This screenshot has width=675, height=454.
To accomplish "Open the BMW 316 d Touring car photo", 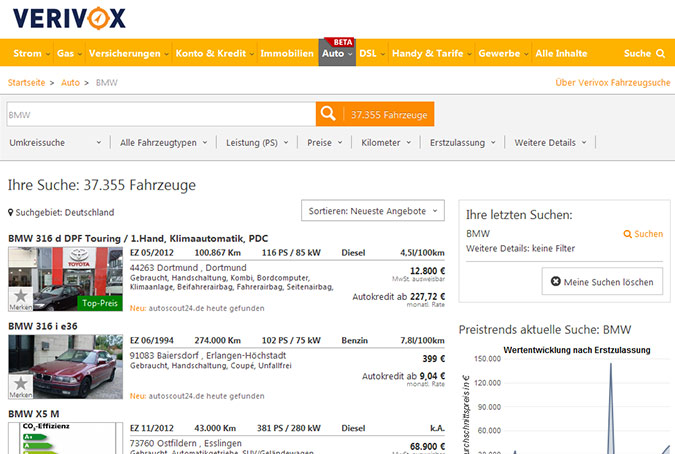I will click(x=65, y=279).
